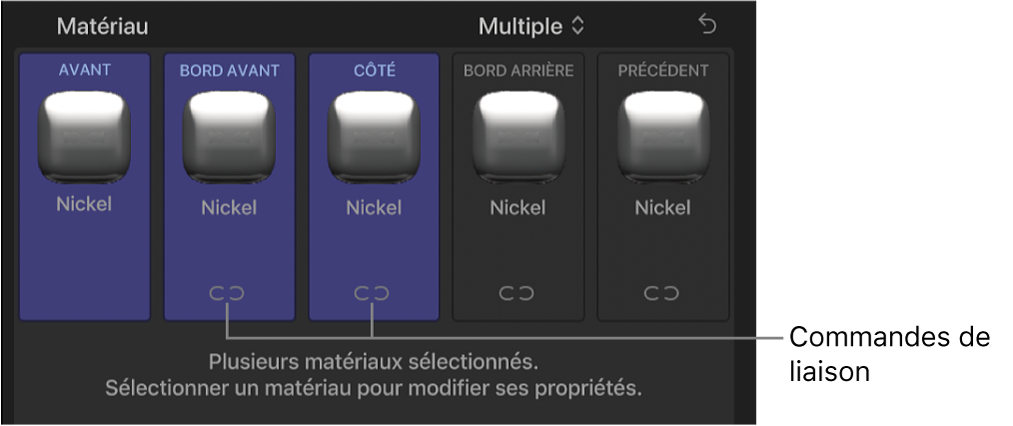This screenshot has width=1013, height=426.
Task: Toggle link icon under Précédent
Action: click(x=663, y=293)
